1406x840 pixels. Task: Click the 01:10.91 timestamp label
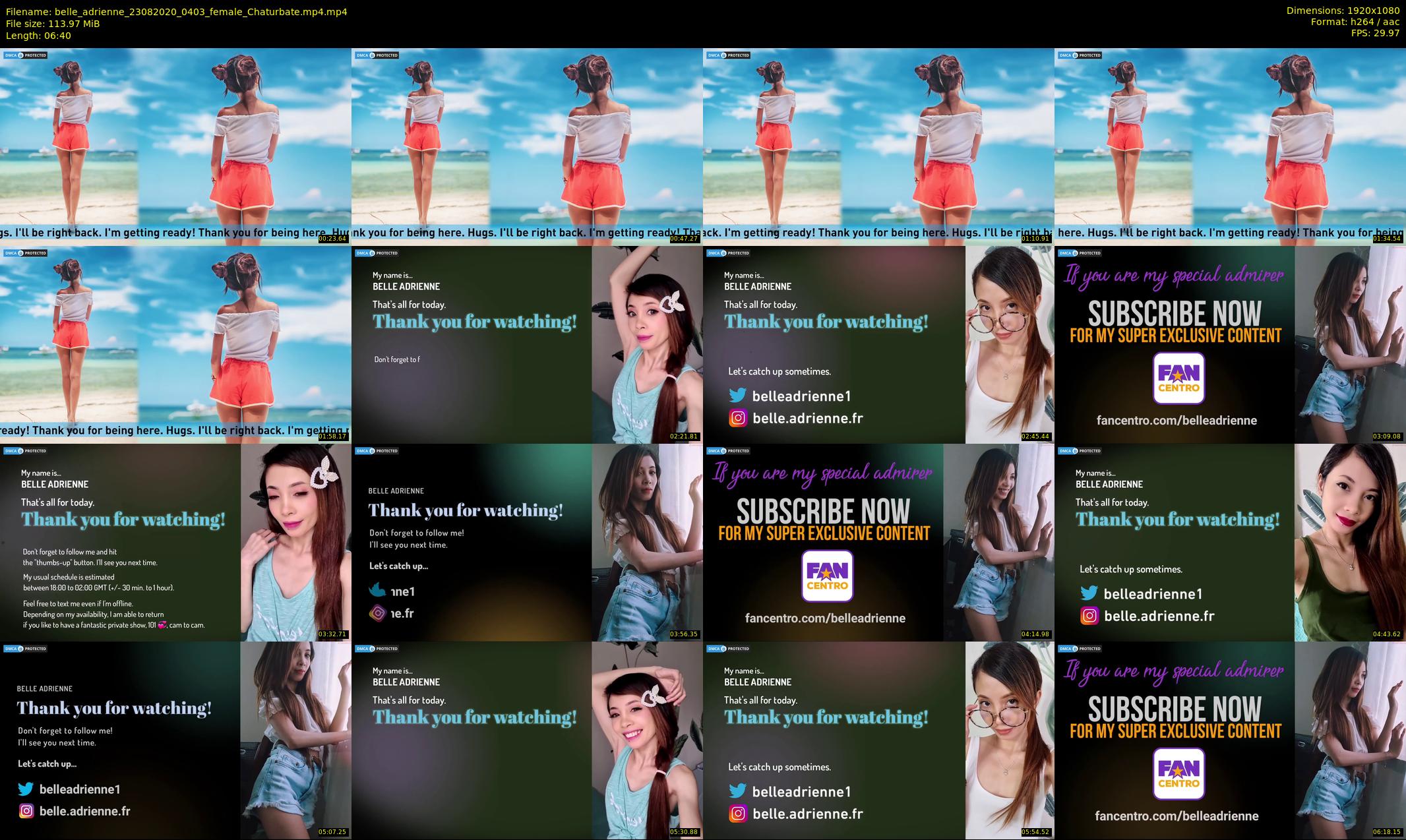(x=1036, y=239)
